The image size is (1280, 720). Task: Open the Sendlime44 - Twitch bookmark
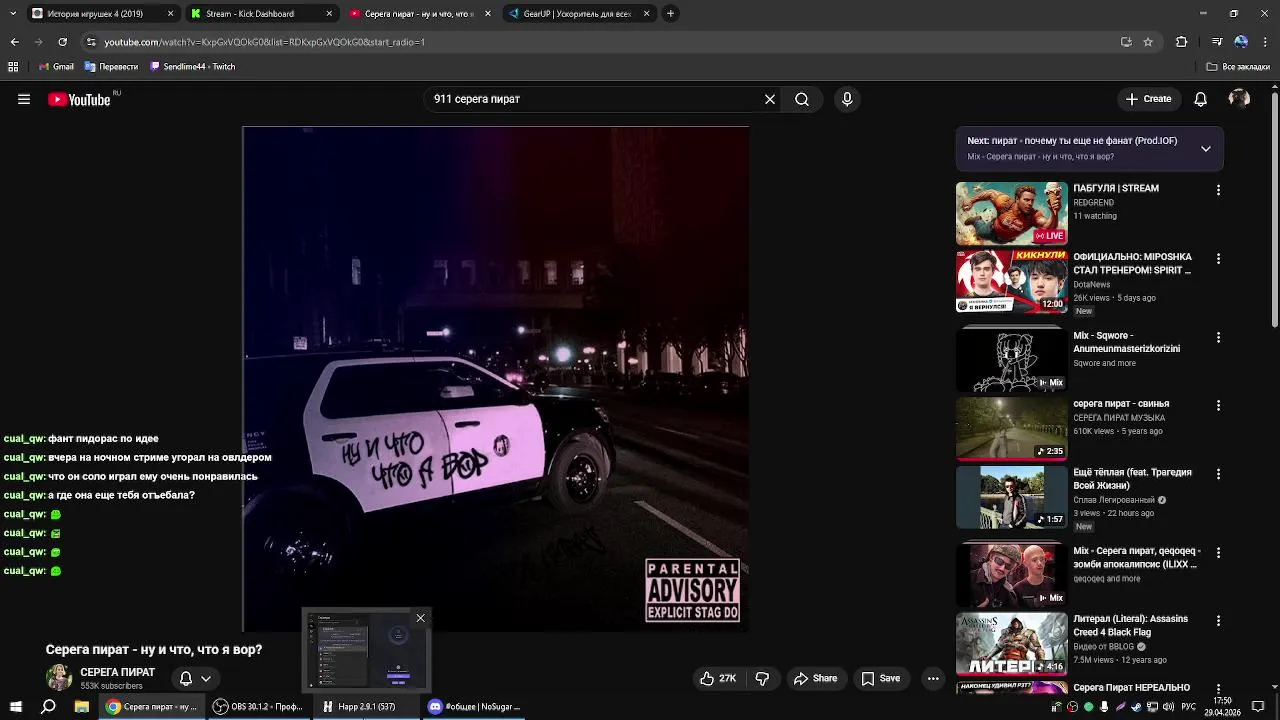(192, 67)
